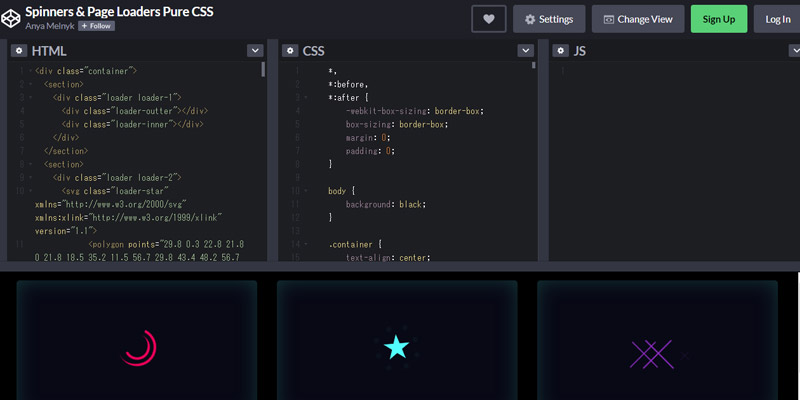The height and width of the screenshot is (400, 800).
Task: Open HTML editor settings gear
Action: point(18,50)
